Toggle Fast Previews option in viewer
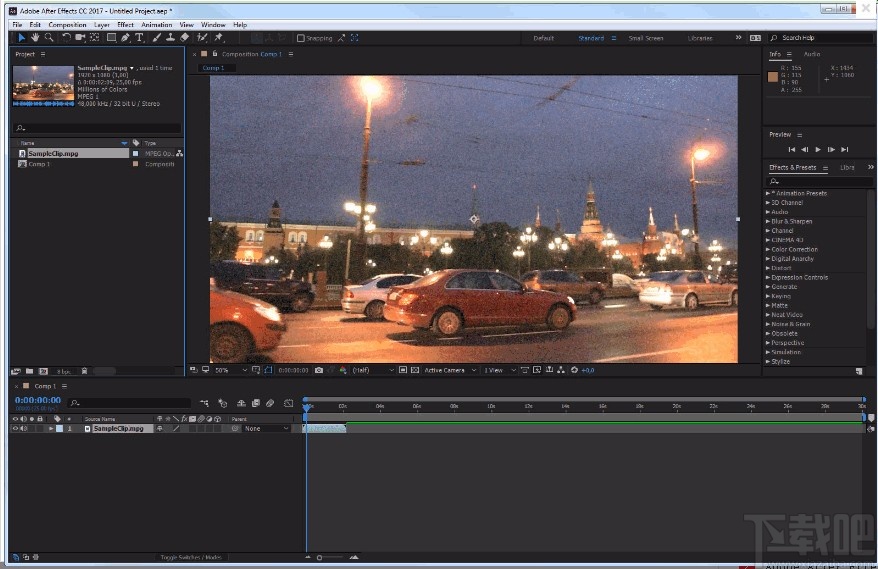The width and height of the screenshot is (878, 569). coord(537,370)
